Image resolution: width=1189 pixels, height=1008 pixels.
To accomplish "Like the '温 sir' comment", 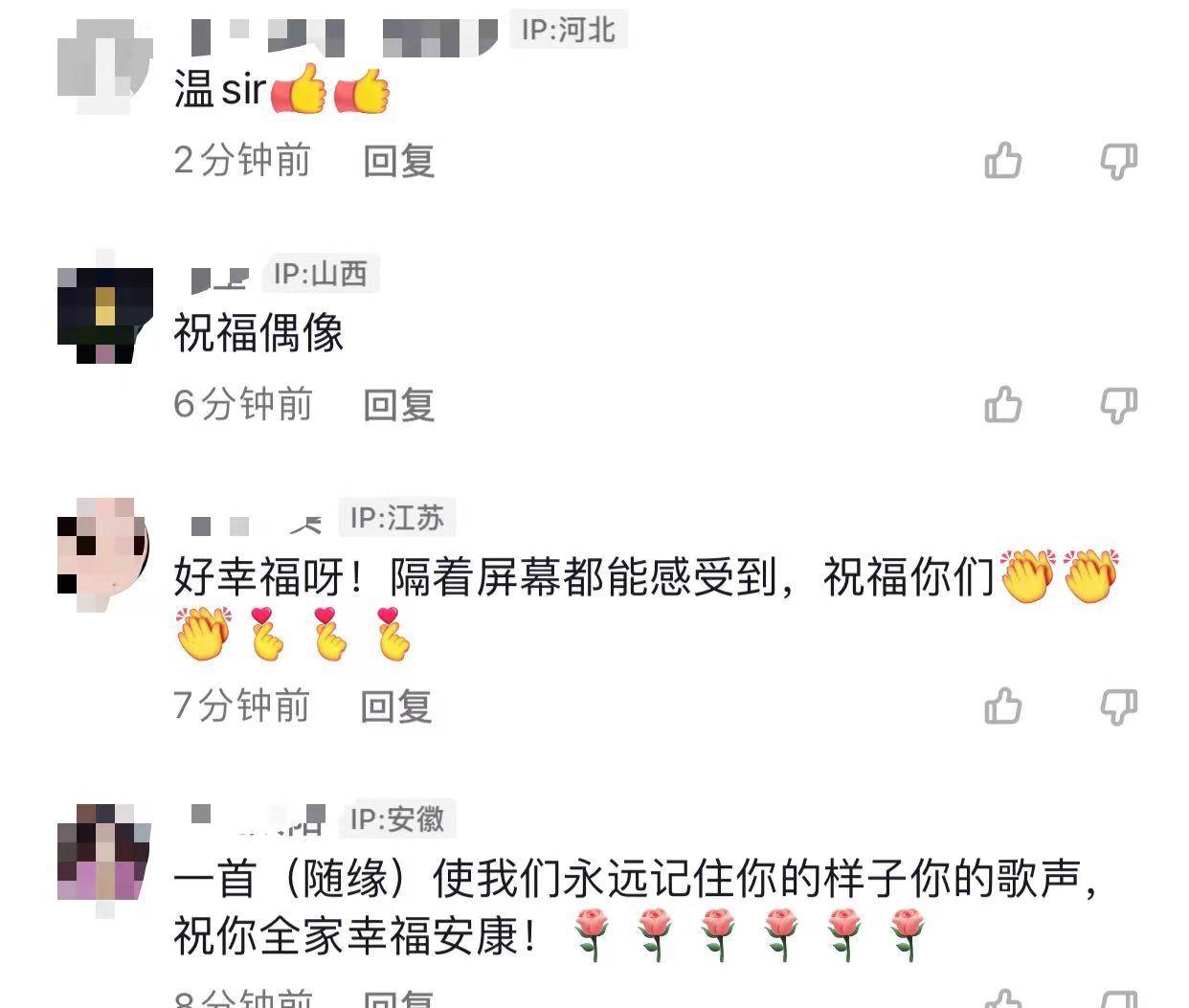I will tap(1003, 161).
